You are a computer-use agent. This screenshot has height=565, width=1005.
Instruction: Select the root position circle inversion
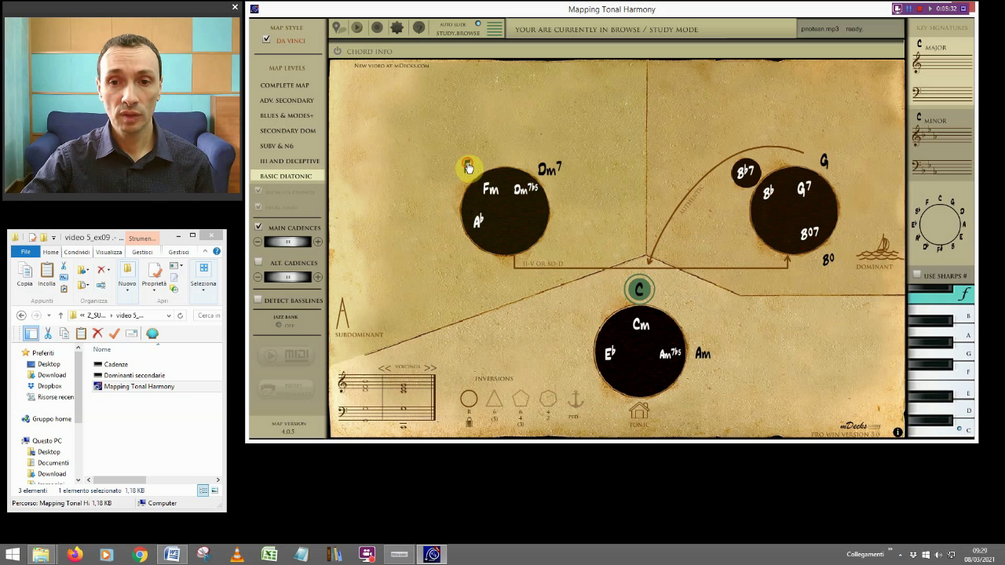(x=469, y=399)
